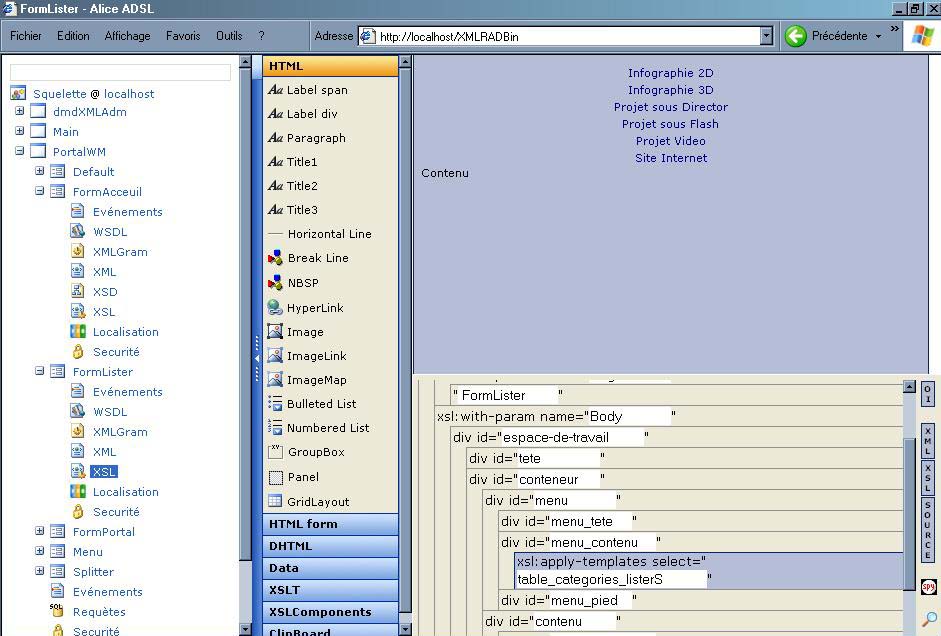Select the GridLayout palette item
This screenshot has width=941, height=636.
pos(317,502)
